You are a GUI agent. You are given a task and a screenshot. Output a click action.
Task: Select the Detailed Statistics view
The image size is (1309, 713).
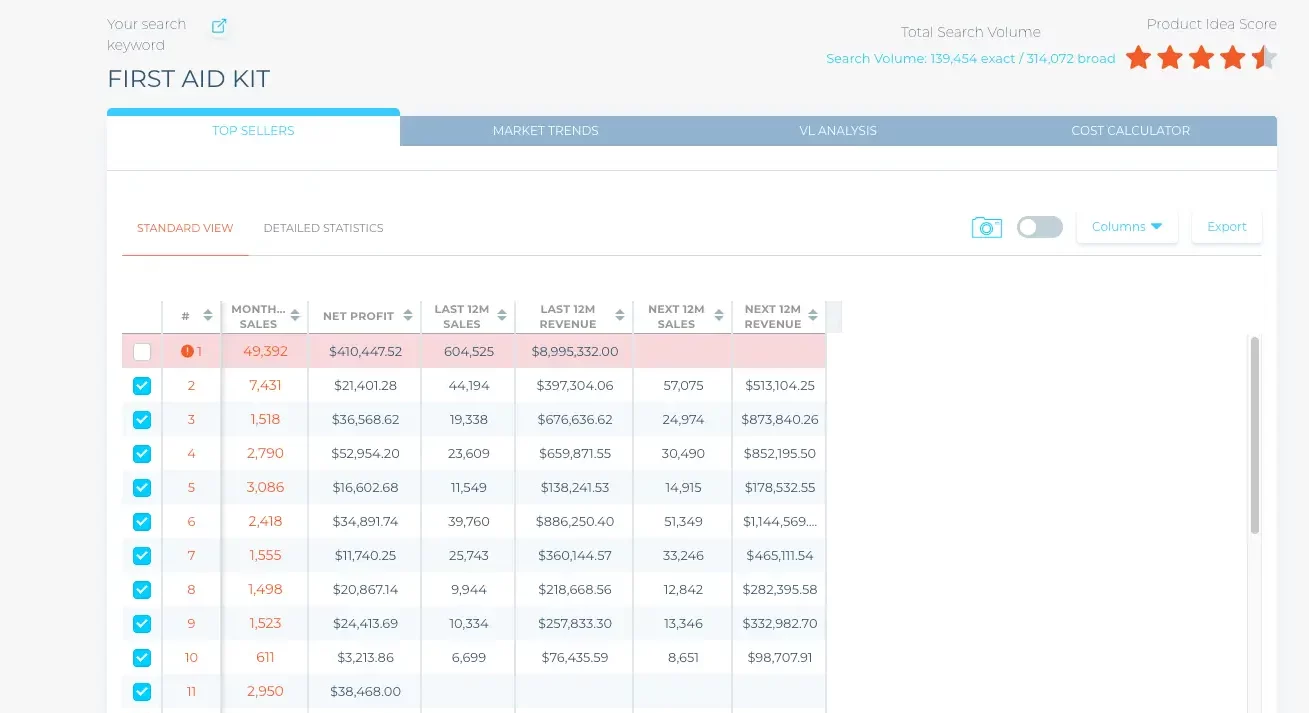tap(323, 228)
